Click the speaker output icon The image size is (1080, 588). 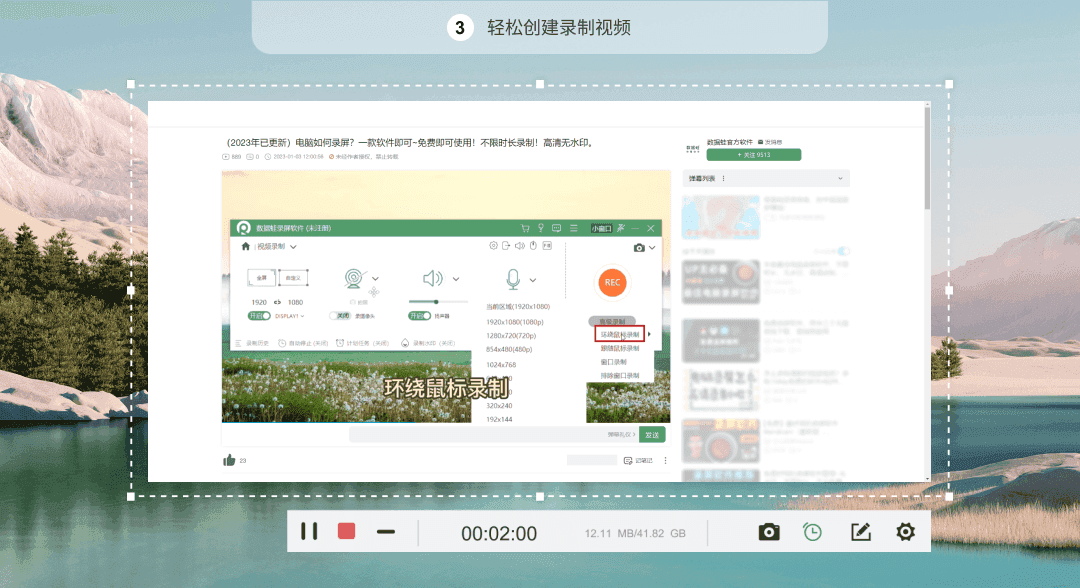(x=434, y=279)
